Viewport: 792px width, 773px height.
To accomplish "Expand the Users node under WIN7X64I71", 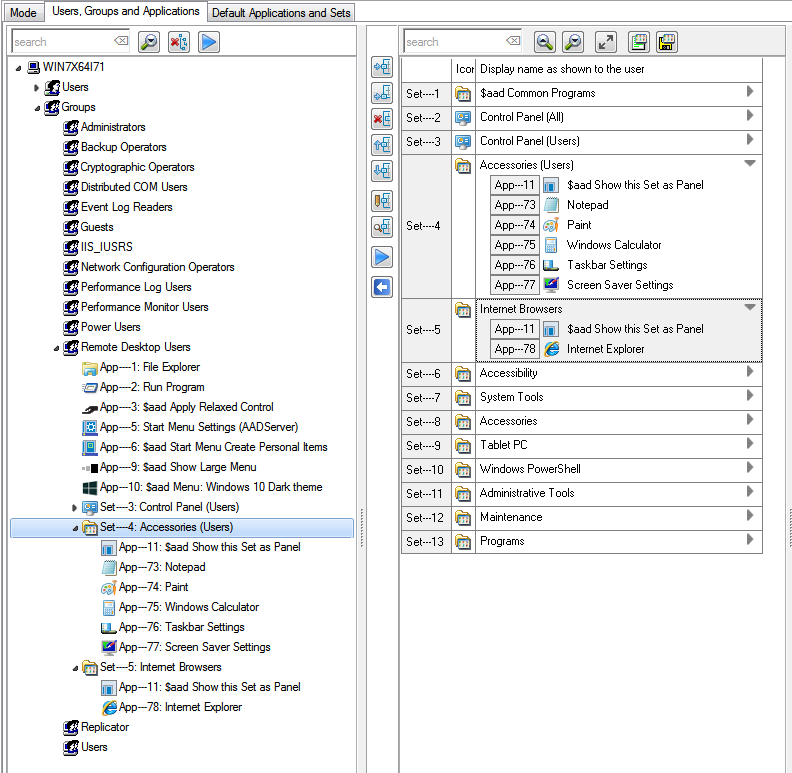I will tap(37, 87).
